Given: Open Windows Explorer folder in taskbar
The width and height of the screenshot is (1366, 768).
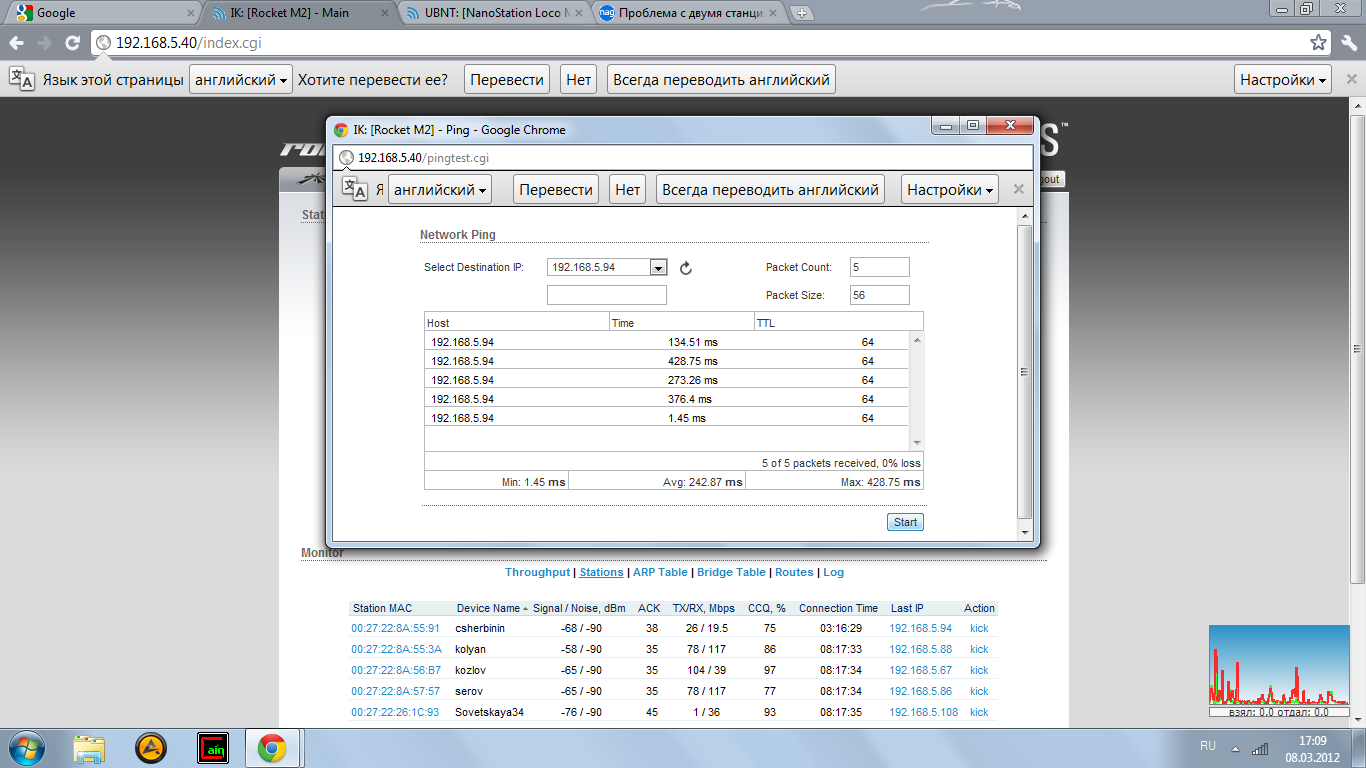Looking at the screenshot, I should pos(89,748).
